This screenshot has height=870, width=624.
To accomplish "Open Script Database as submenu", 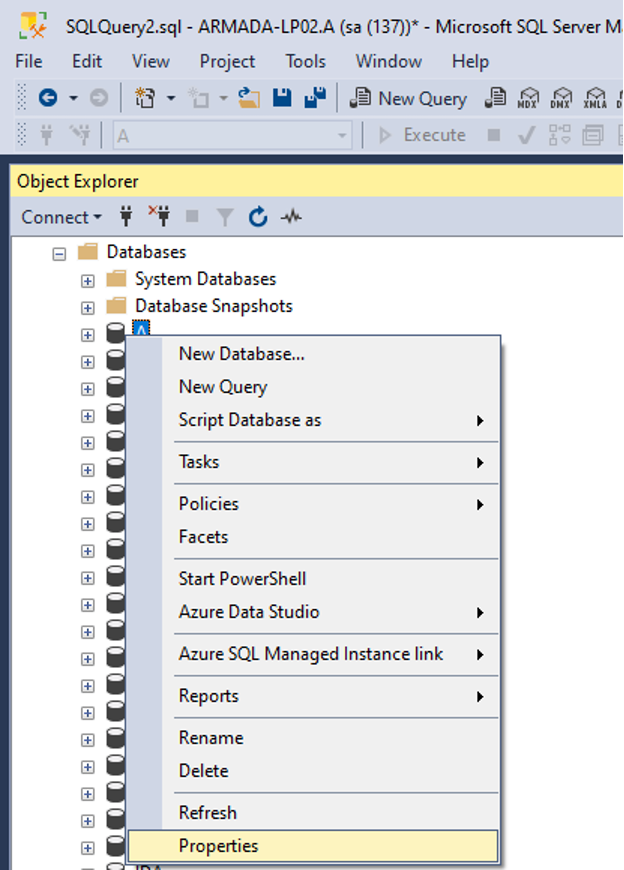I will 313,420.
